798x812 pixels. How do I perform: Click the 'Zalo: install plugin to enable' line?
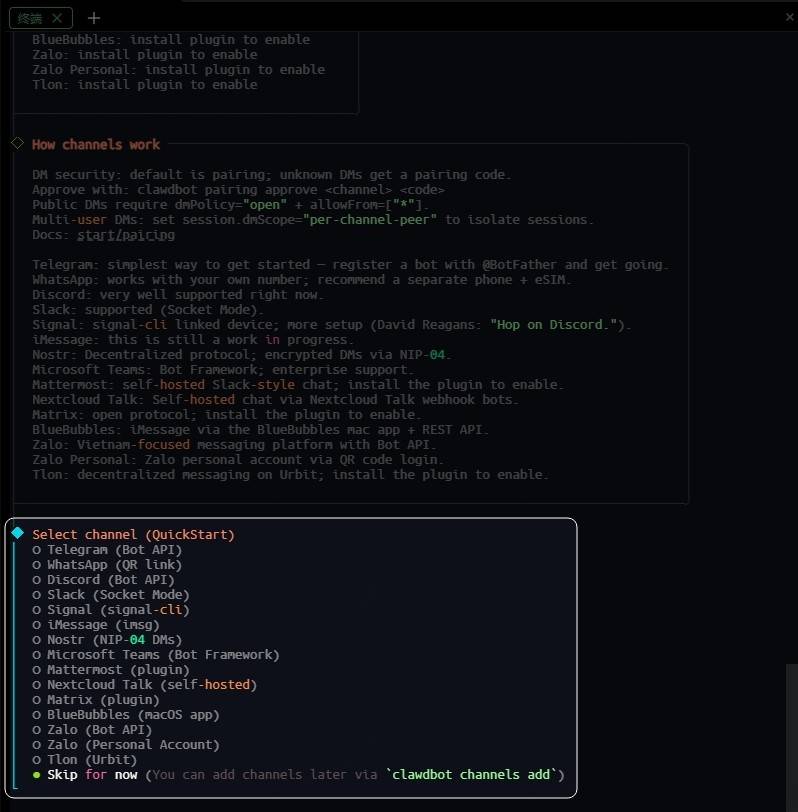pyautogui.click(x=144, y=55)
